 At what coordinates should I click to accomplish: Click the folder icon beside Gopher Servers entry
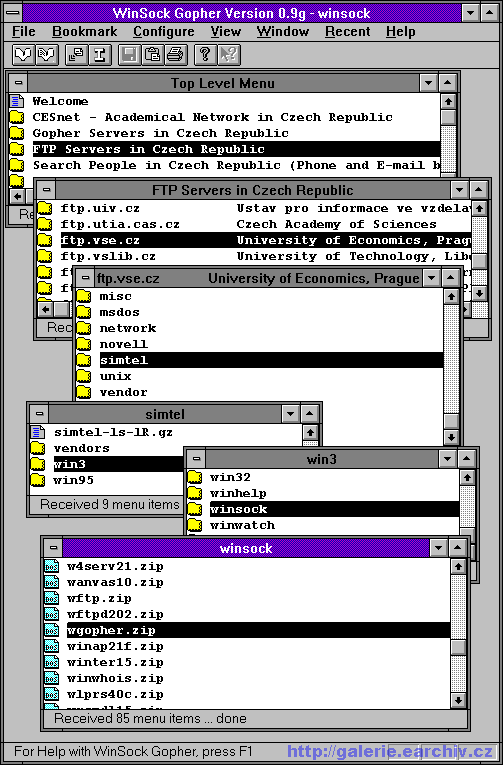click(x=17, y=134)
